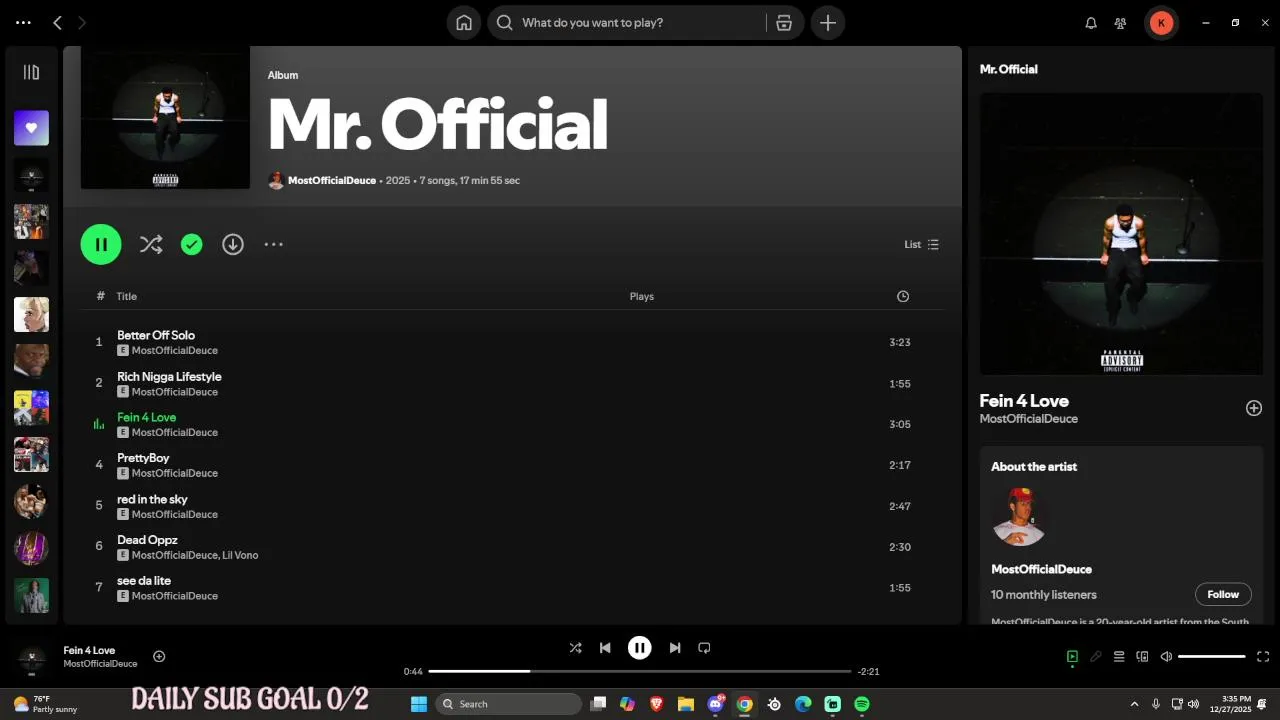This screenshot has width=1280, height=720.
Task: Open Mr. Official title in Now Playing panel
Action: pyautogui.click(x=1008, y=69)
